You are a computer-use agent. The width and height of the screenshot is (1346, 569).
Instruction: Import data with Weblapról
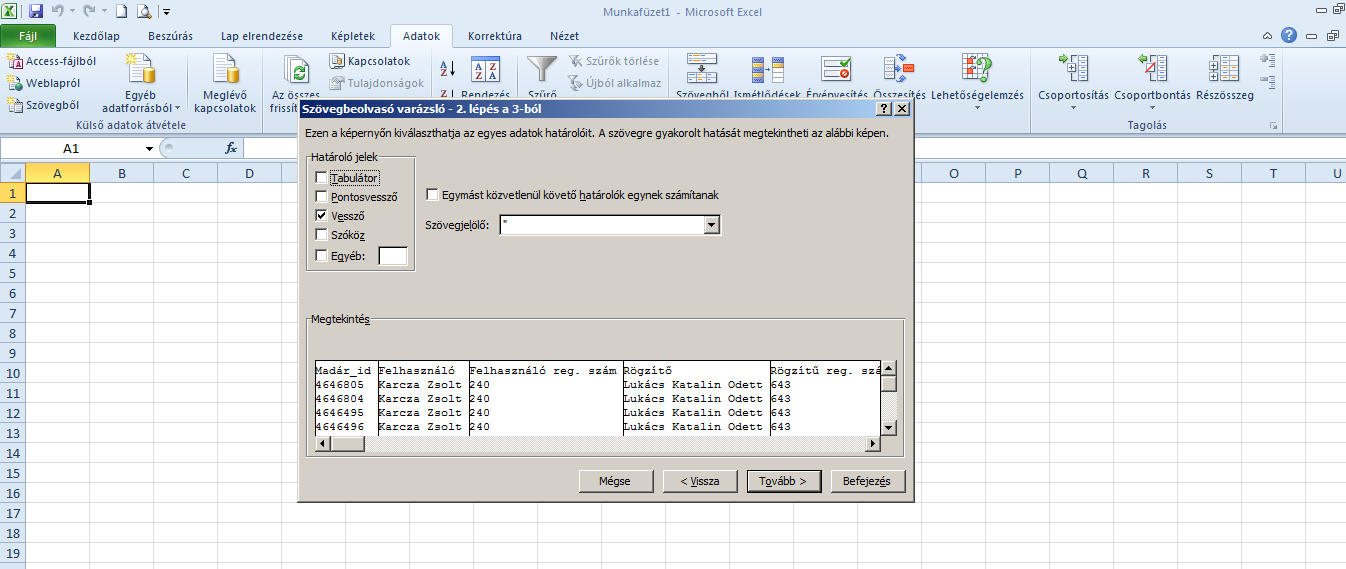point(44,83)
